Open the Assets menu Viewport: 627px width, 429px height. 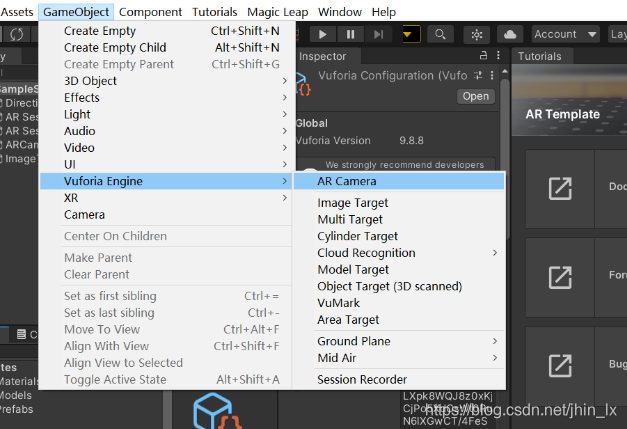(x=17, y=12)
